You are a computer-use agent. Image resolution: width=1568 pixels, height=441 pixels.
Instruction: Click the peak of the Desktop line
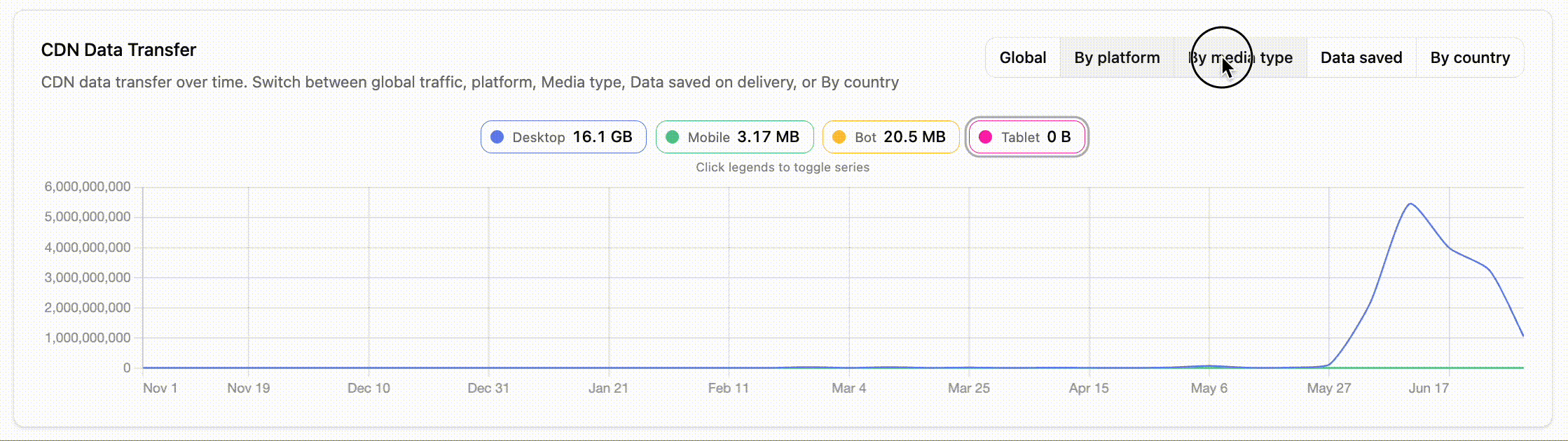pos(1410,204)
